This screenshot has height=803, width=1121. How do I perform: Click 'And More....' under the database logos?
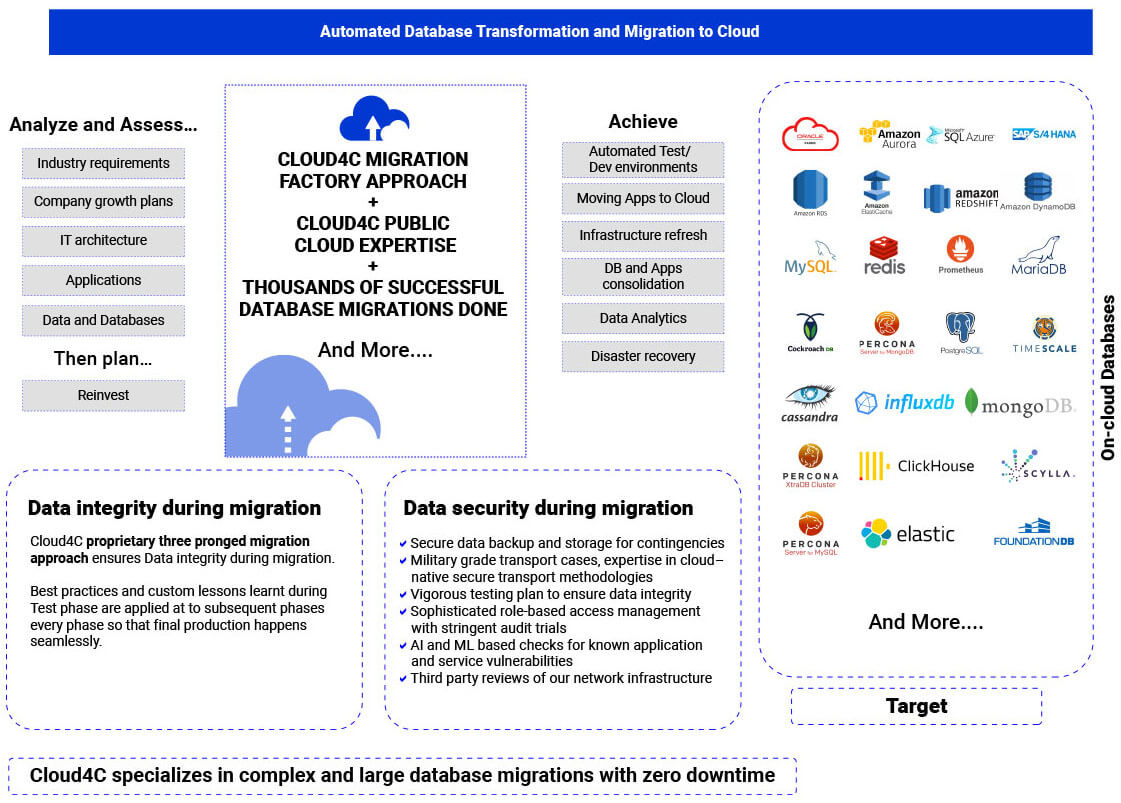[926, 622]
